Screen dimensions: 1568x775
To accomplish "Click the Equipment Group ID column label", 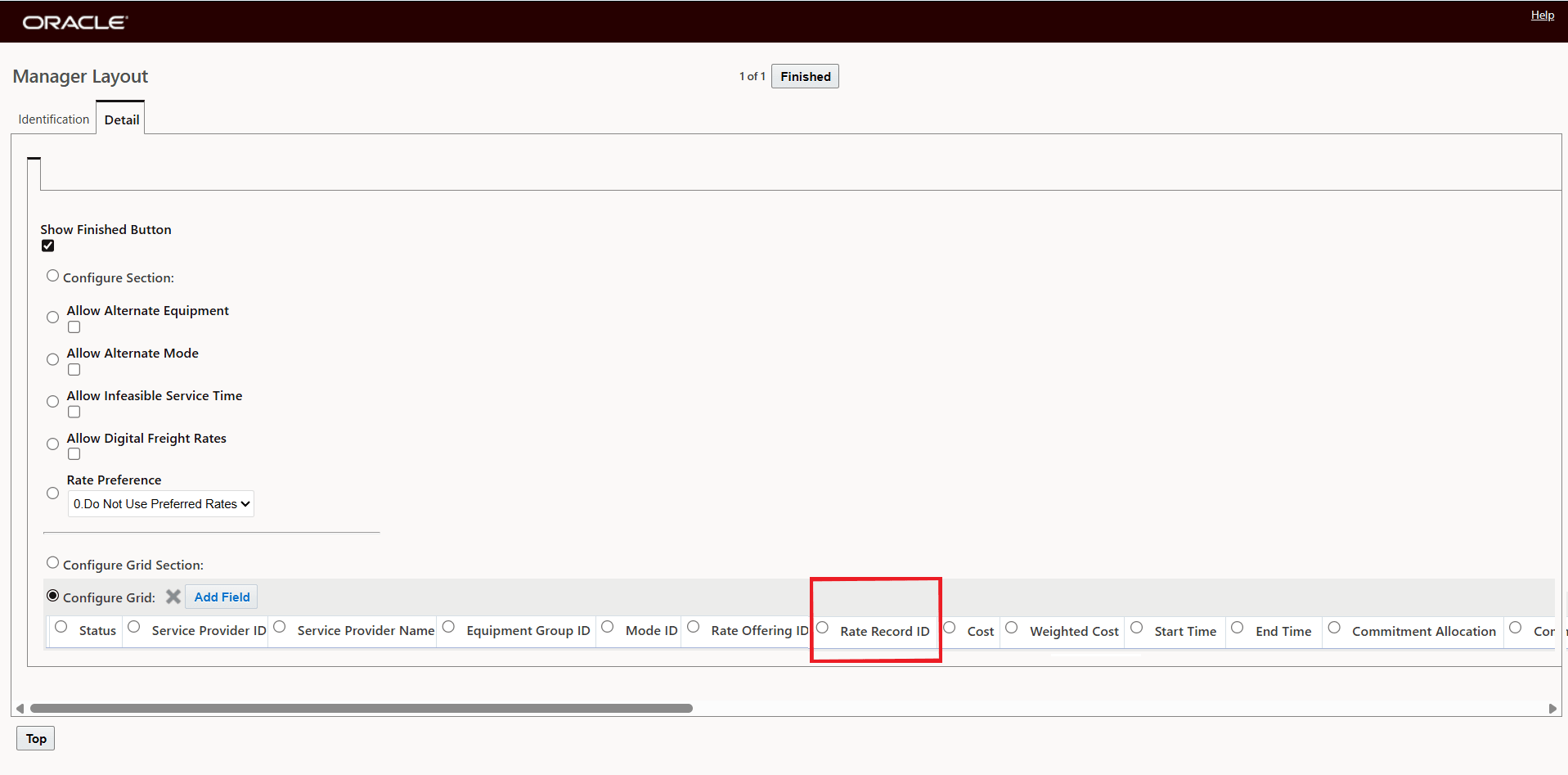I will point(528,631).
